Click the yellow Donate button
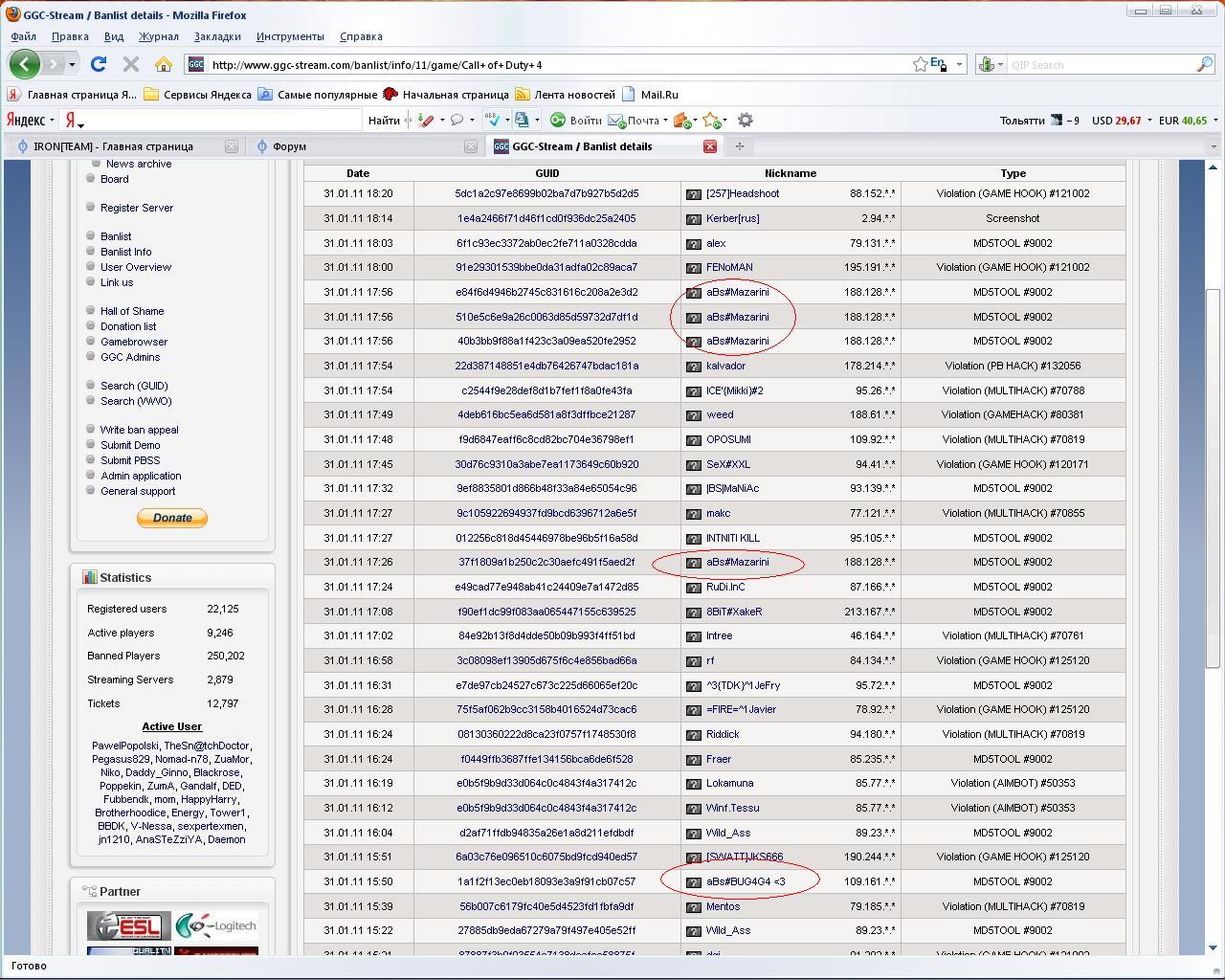The height and width of the screenshot is (980, 1225). [x=172, y=518]
